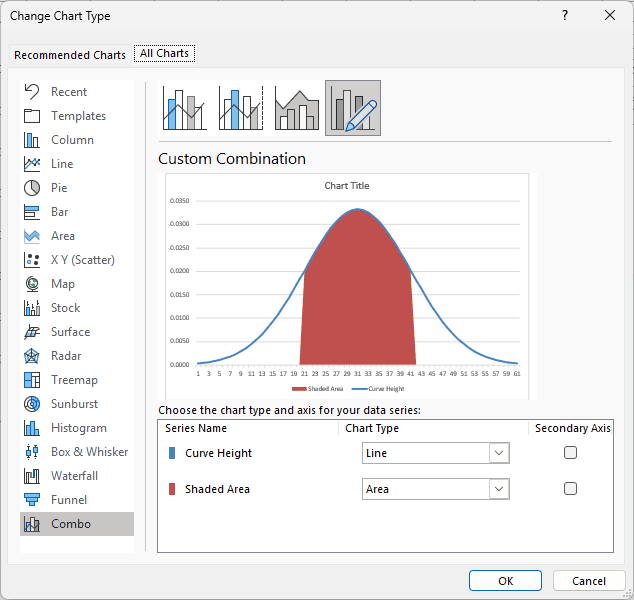The height and width of the screenshot is (600, 634).
Task: Select the Column chart category
Action: point(77,140)
